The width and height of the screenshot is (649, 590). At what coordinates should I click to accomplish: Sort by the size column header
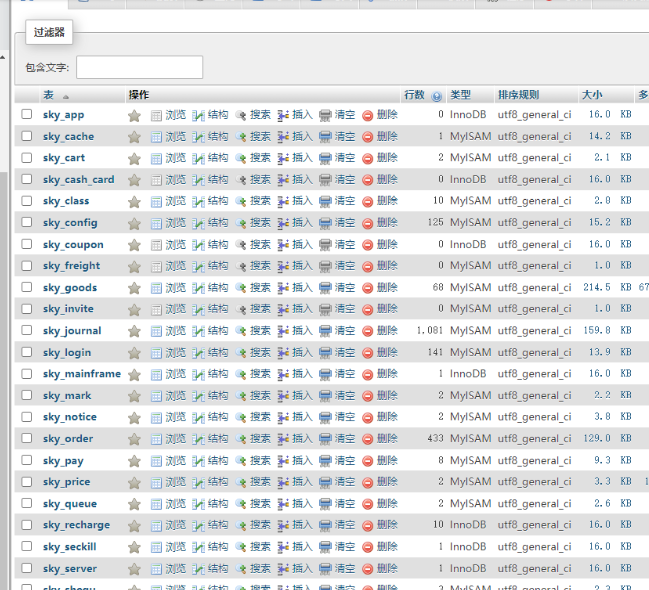pyautogui.click(x=592, y=95)
